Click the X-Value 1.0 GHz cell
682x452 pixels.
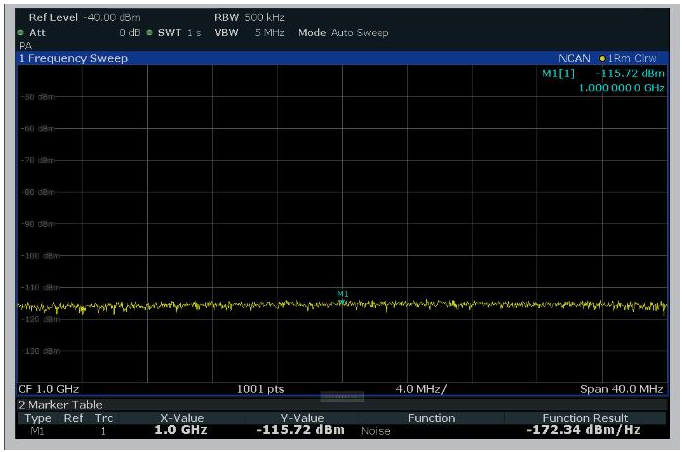tap(182, 430)
